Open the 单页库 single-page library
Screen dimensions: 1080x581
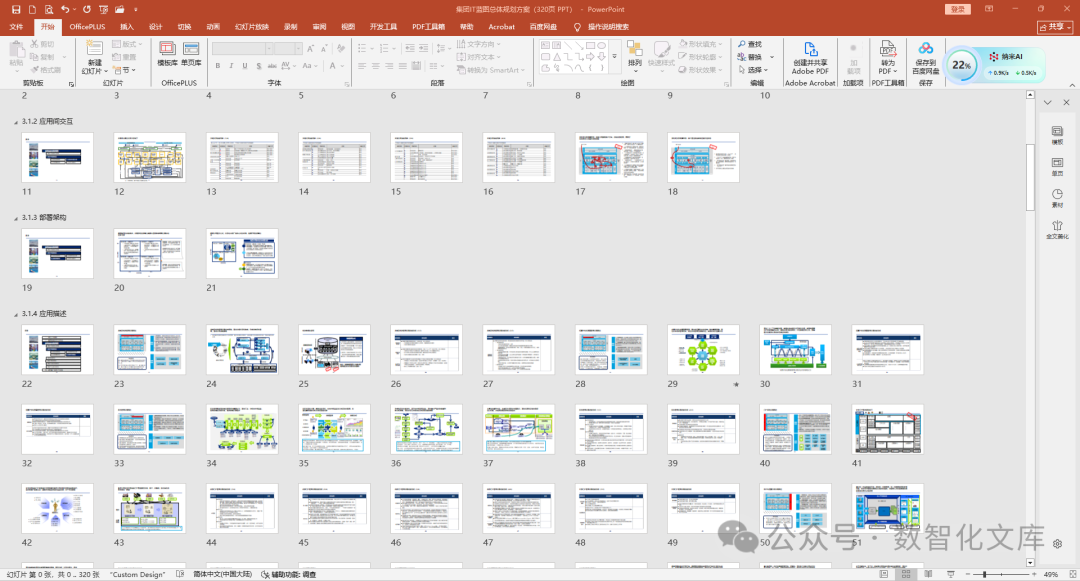coord(191,54)
